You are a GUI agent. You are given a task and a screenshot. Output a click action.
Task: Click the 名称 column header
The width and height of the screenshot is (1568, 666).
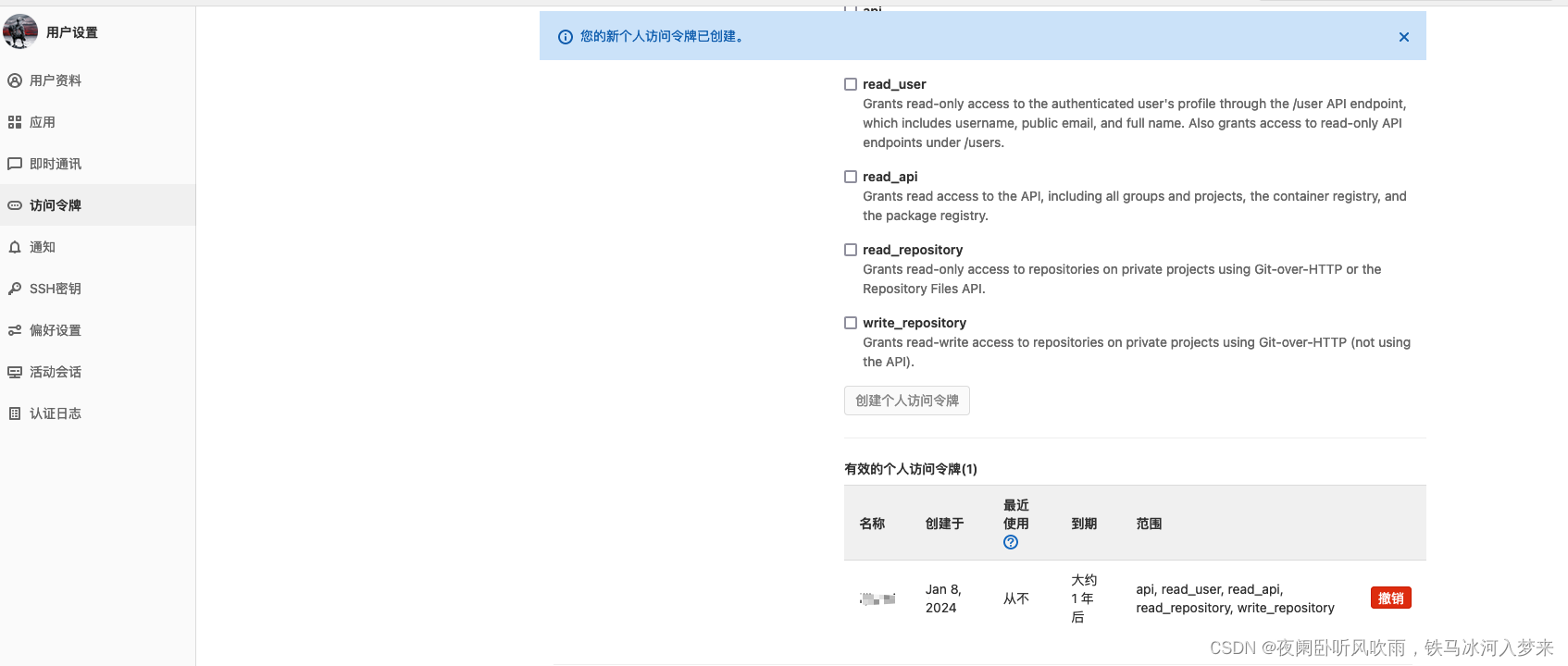tap(872, 524)
